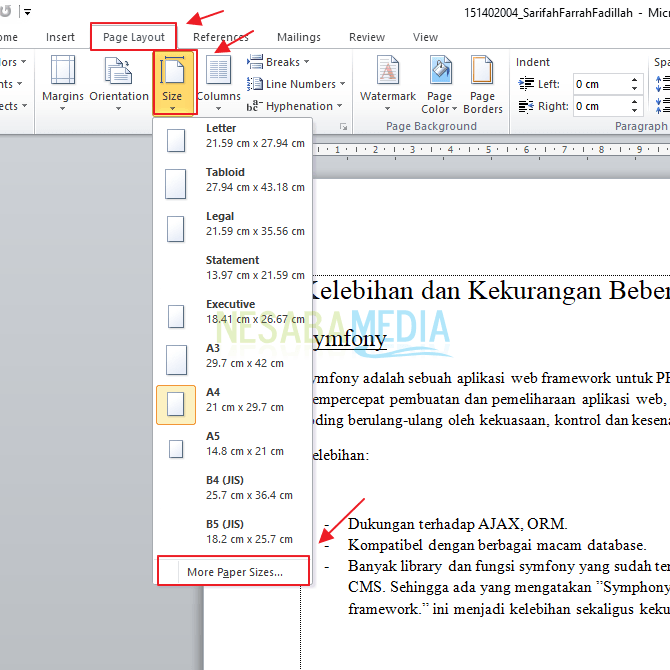Select the Letter paper size
The image size is (670, 670).
click(233, 139)
